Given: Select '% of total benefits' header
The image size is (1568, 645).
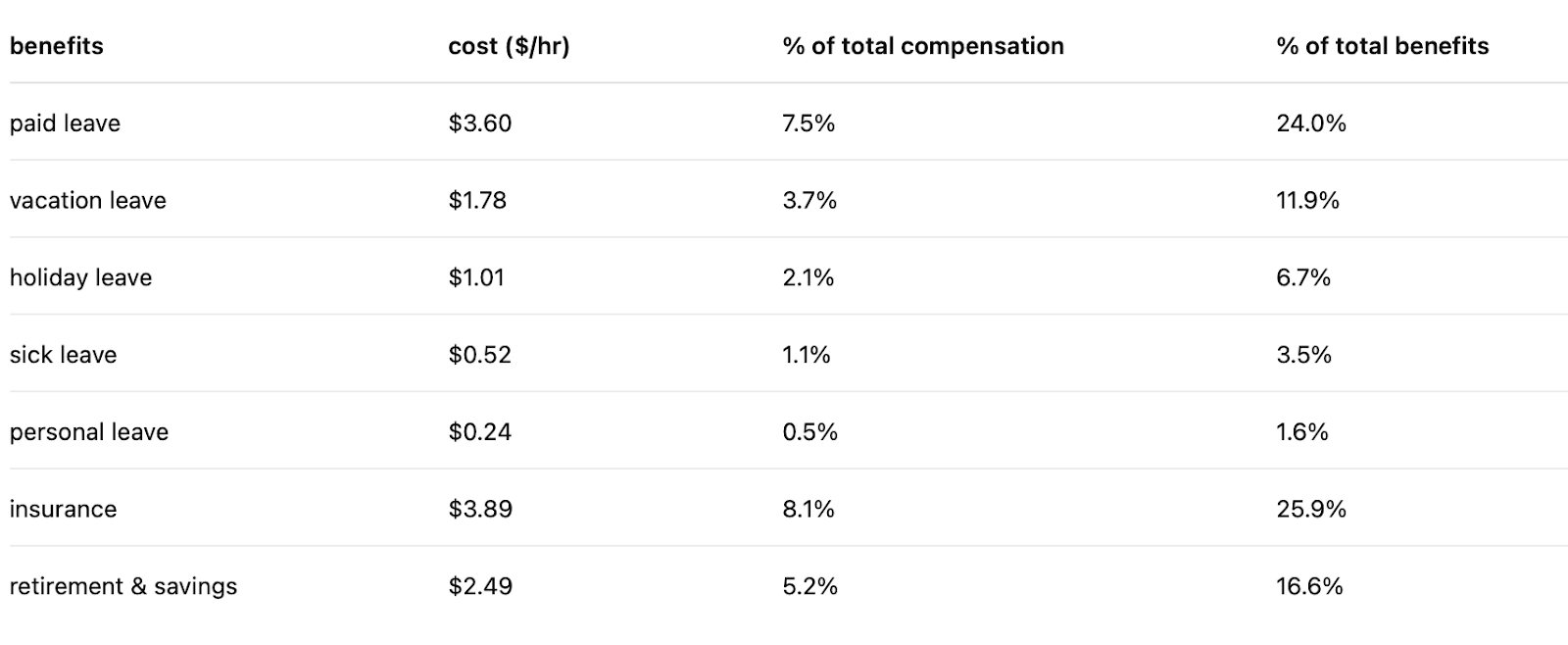Looking at the screenshot, I should point(1382,46).
